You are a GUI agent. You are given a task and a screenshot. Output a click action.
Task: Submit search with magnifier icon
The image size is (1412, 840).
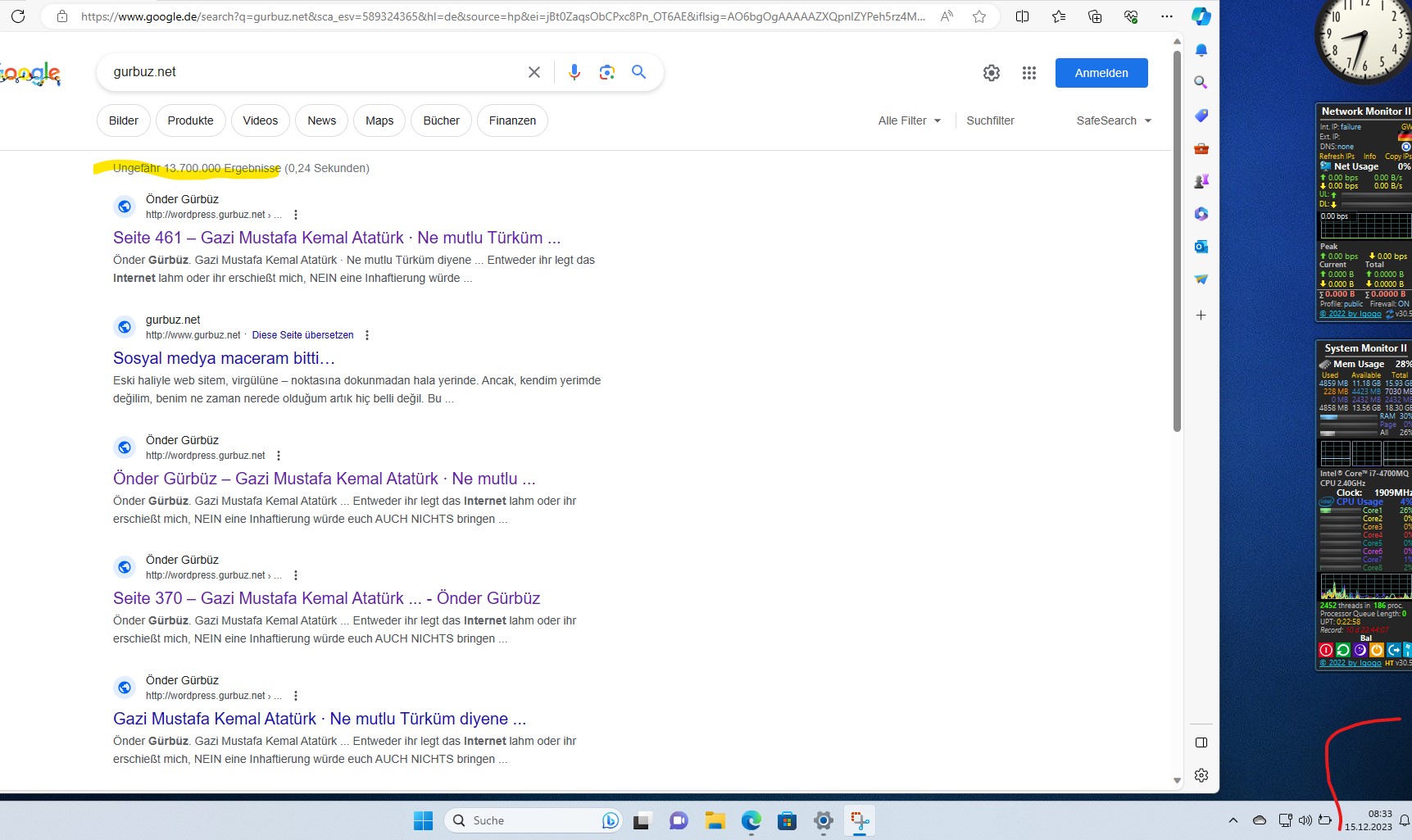pyautogui.click(x=639, y=72)
